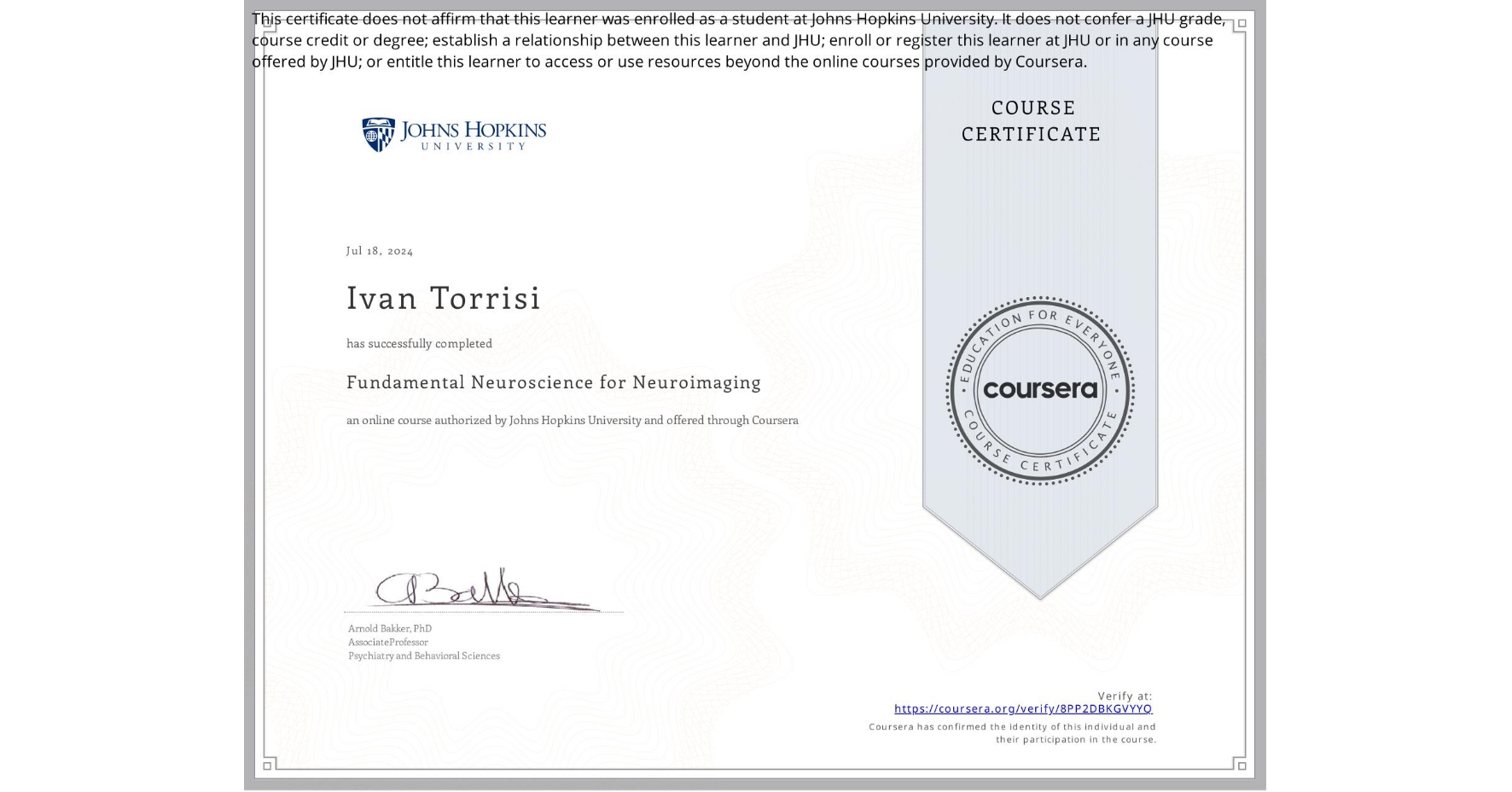Click the Johns Hopkins University logo
This screenshot has height=792, width=1512.
[x=454, y=135]
